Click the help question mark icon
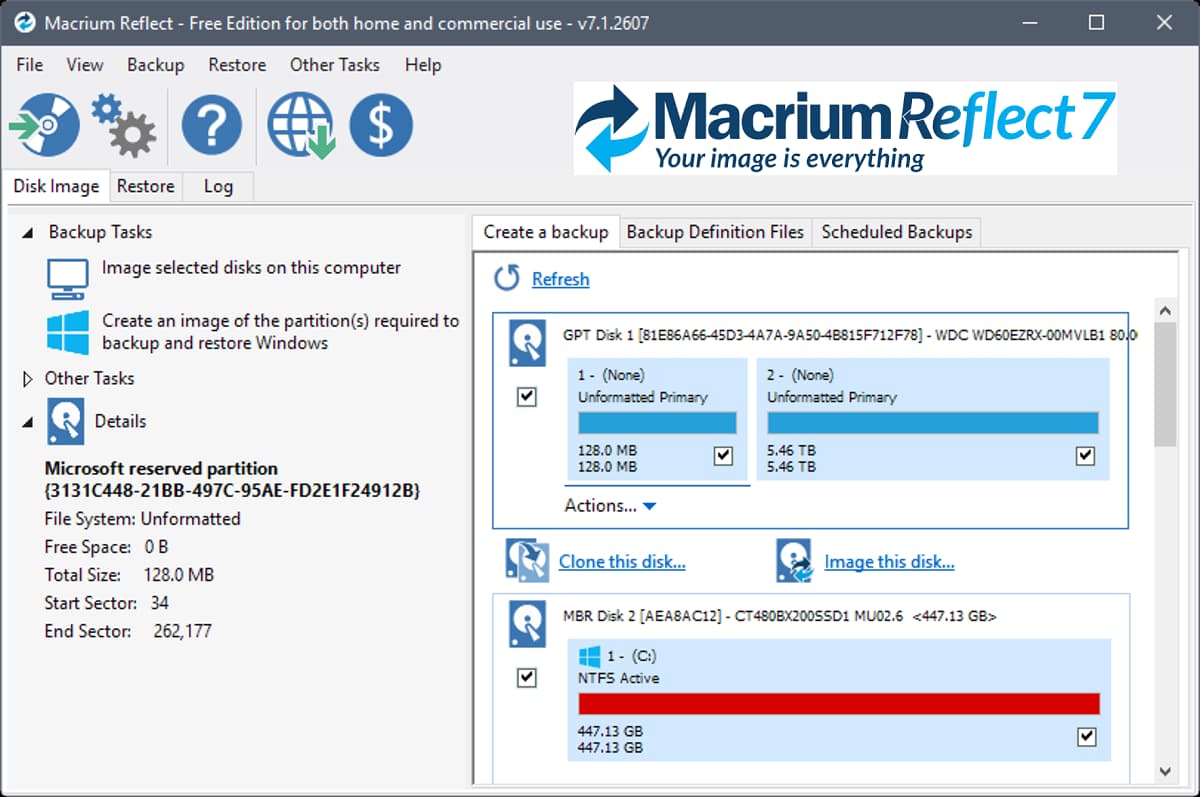 click(x=211, y=126)
